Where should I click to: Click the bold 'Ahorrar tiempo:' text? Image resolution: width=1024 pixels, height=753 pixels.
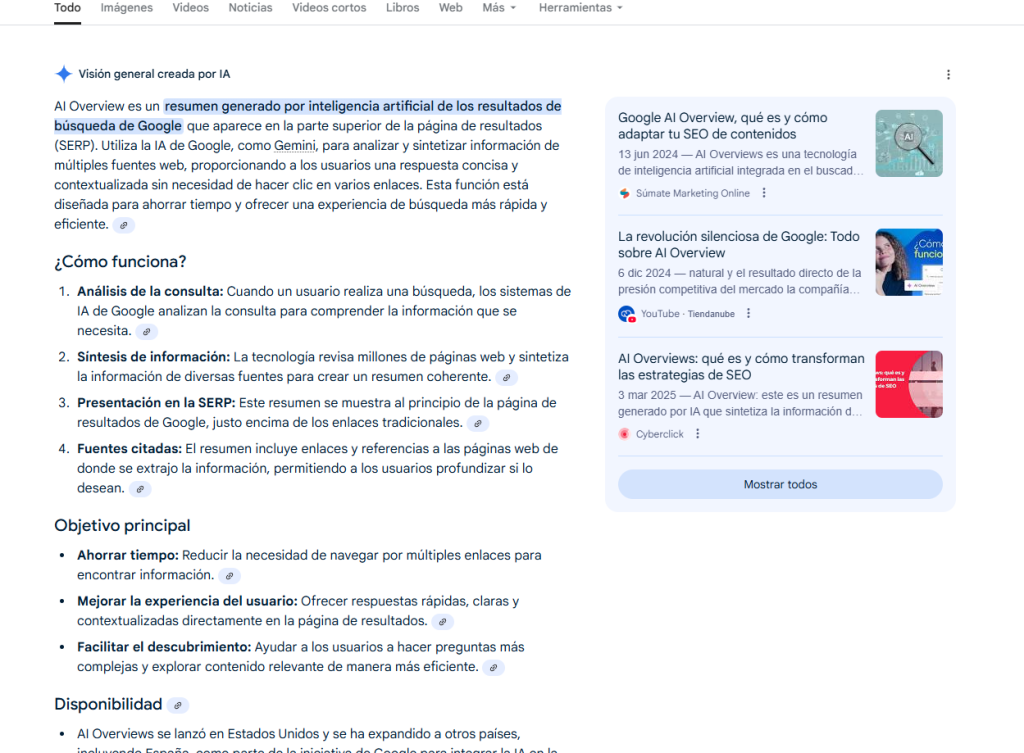click(128, 555)
